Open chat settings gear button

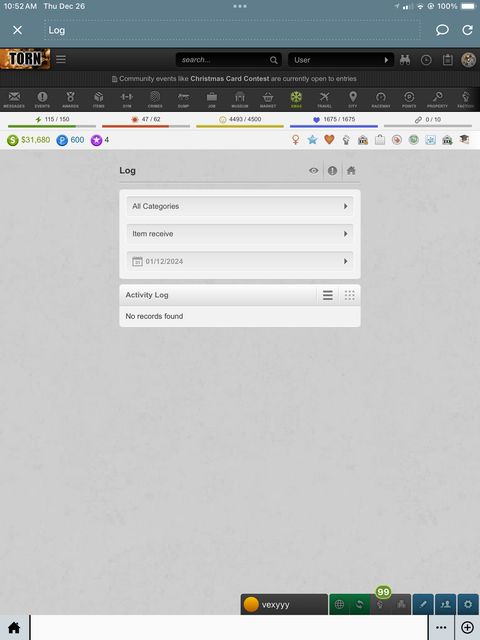(x=468, y=604)
